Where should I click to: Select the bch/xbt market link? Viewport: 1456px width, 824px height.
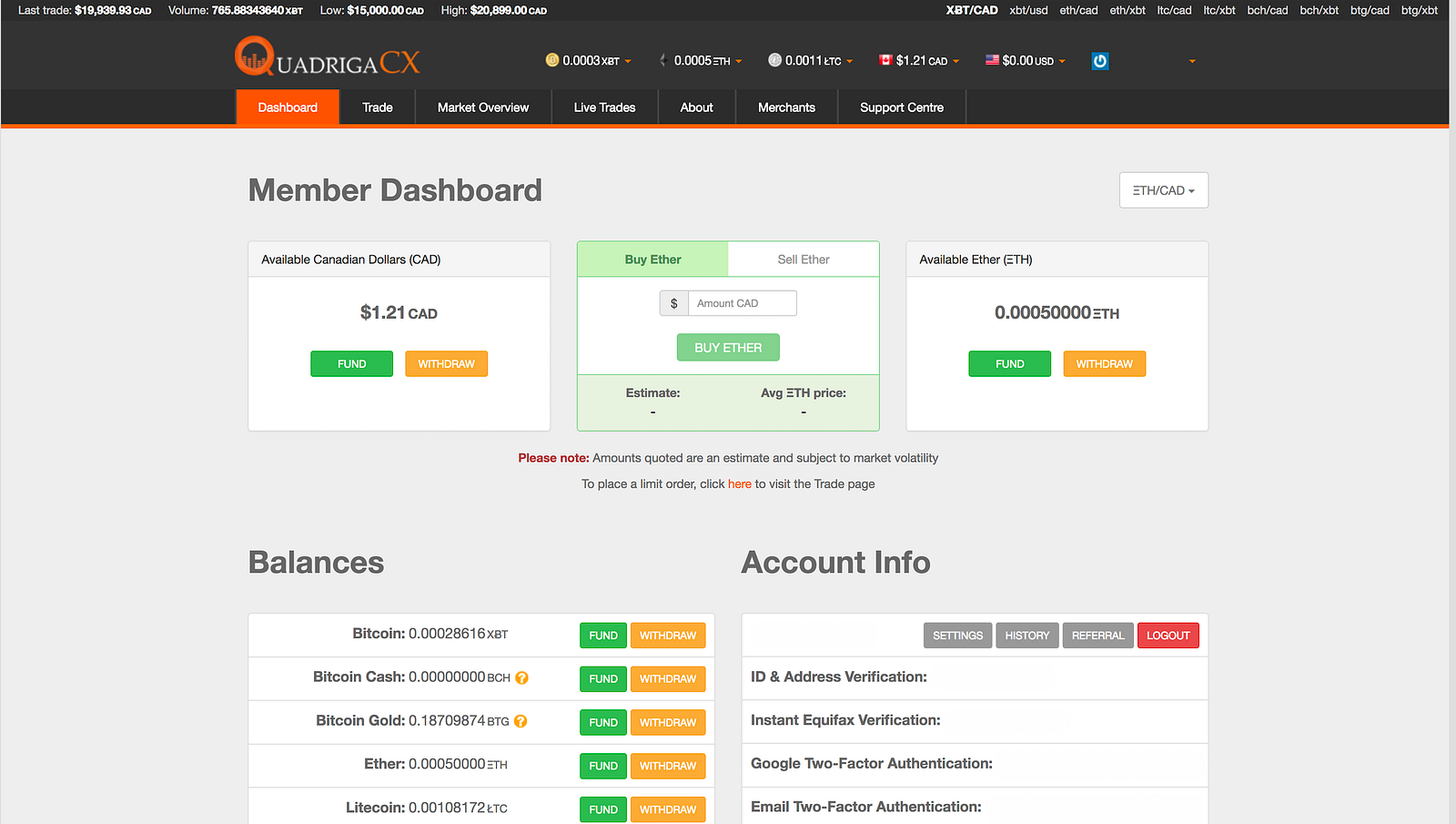1319,10
